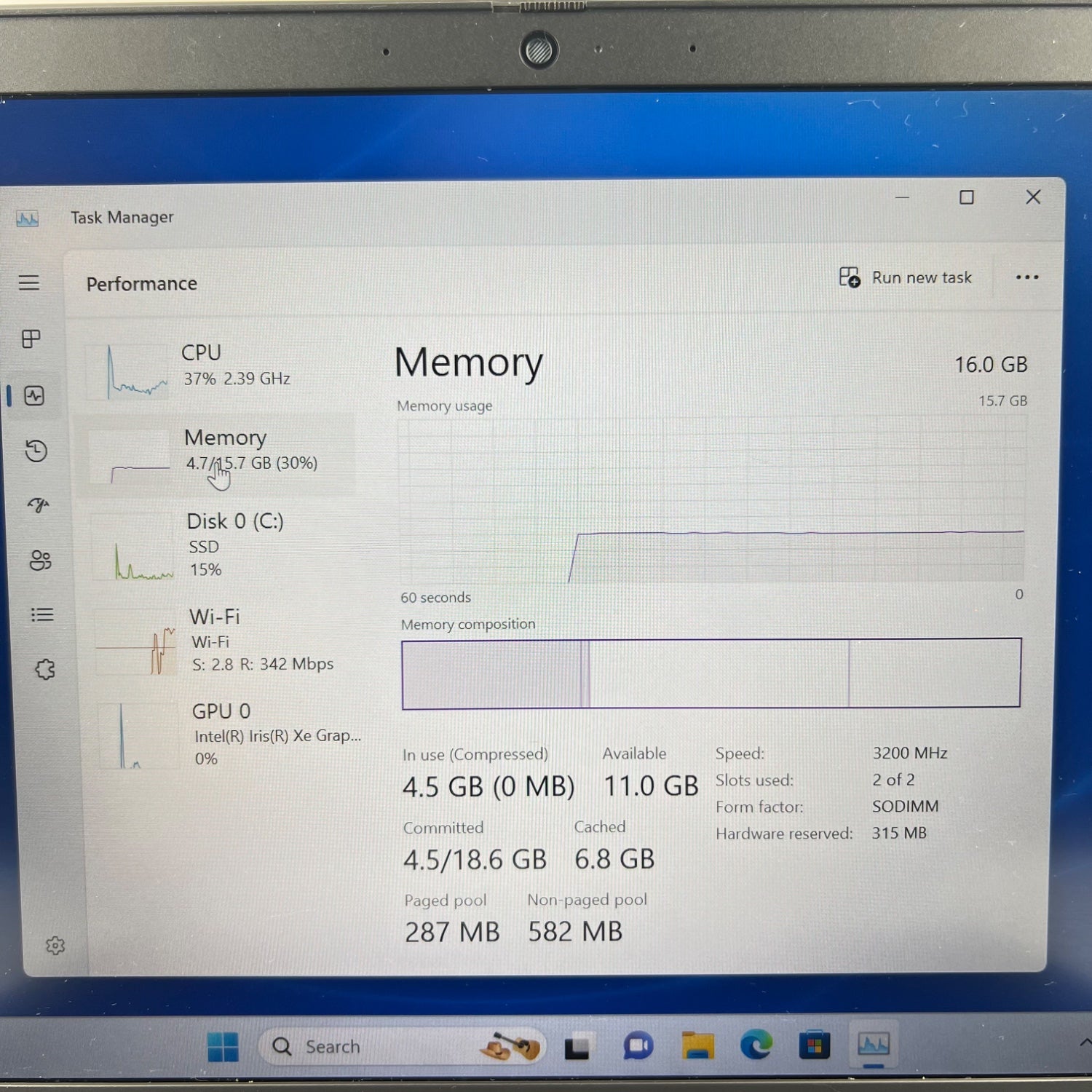Screen dimensions: 1092x1092
Task: Open the Users page icon
Action: (40, 560)
